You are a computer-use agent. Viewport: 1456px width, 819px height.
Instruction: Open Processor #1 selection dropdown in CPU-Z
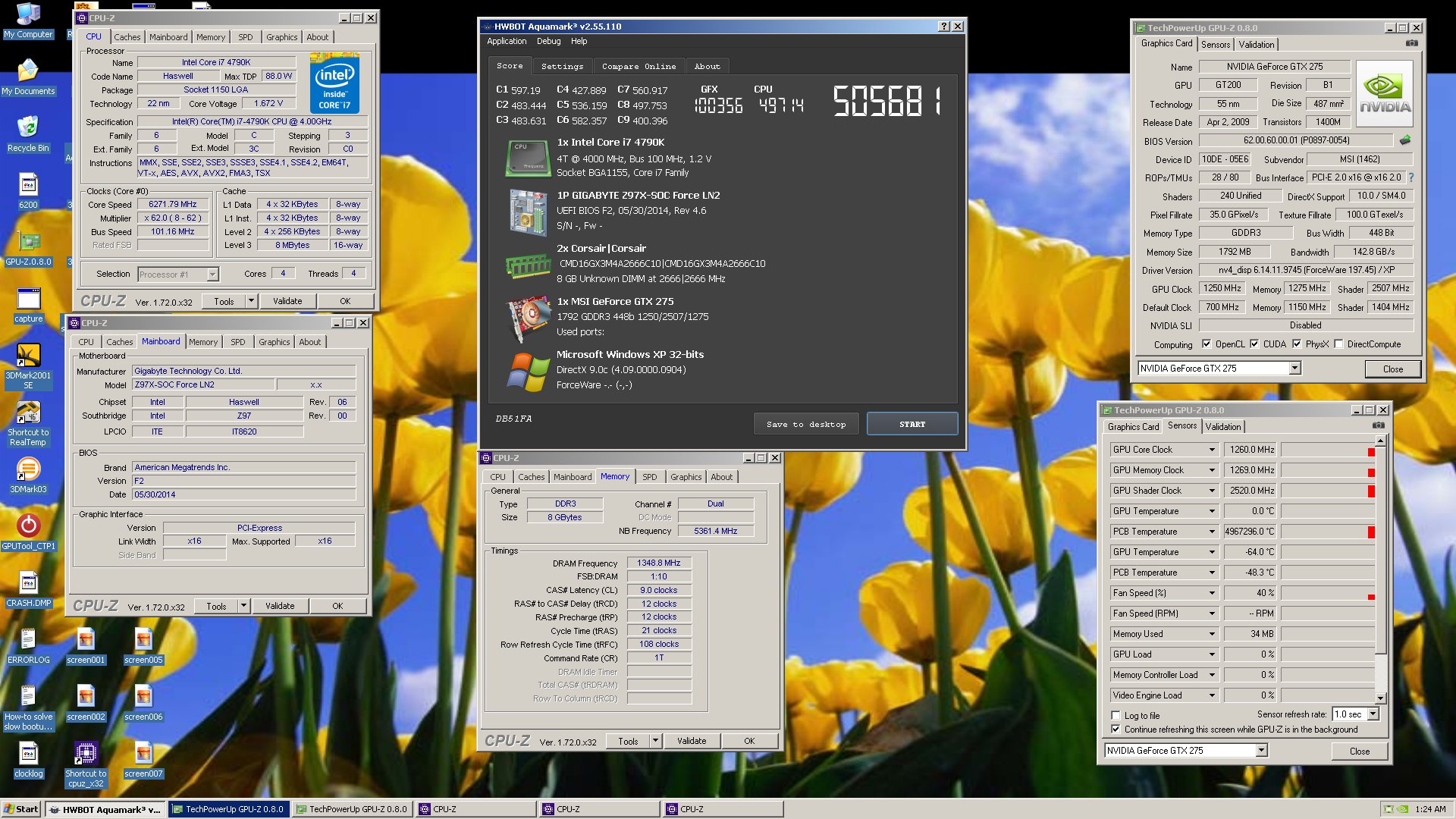click(x=212, y=275)
